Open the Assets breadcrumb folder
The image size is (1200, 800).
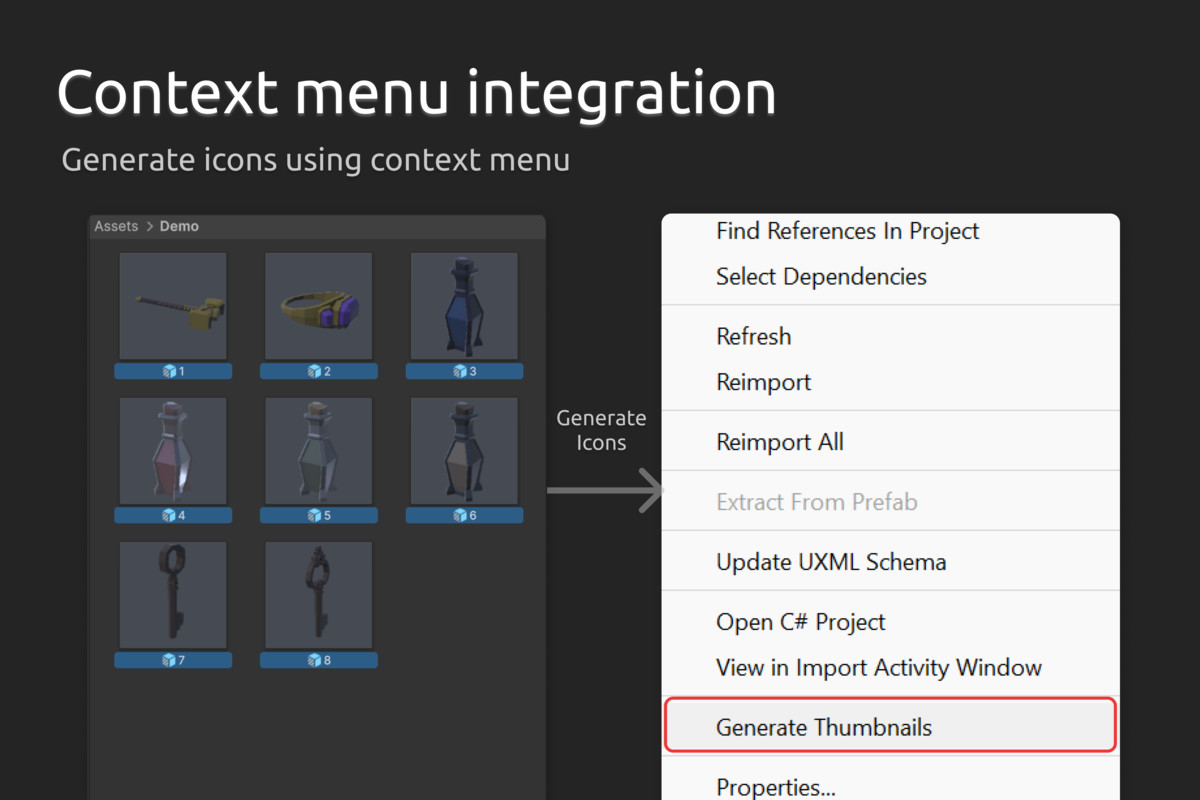pos(115,226)
